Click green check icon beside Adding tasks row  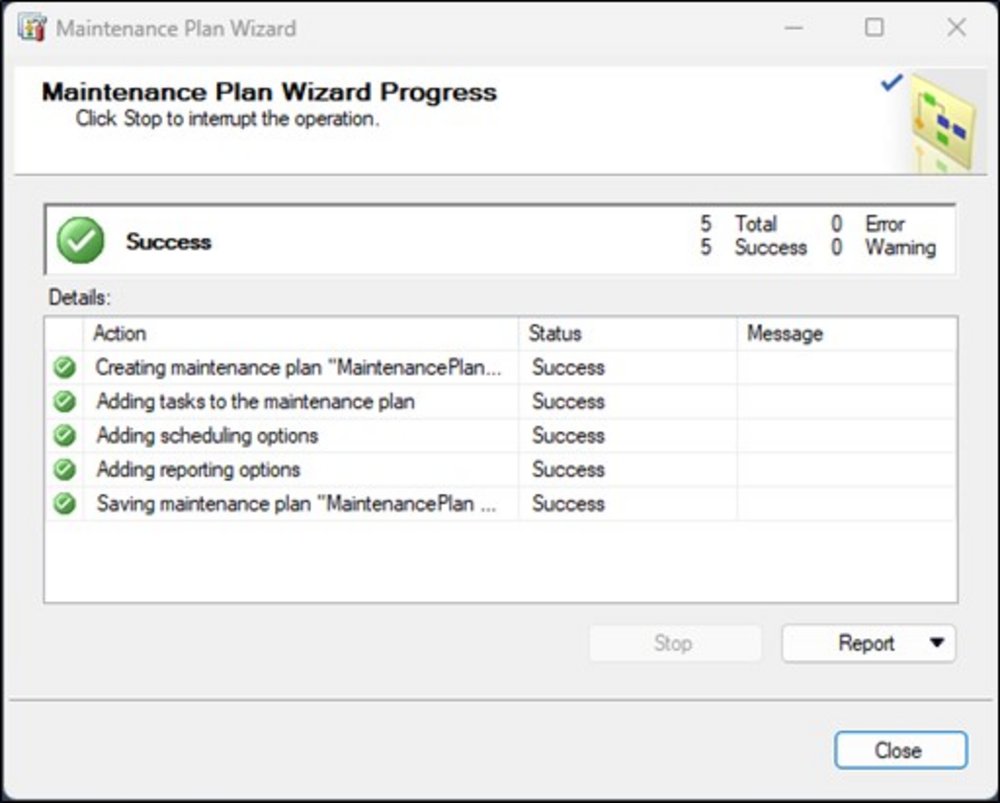pos(65,402)
